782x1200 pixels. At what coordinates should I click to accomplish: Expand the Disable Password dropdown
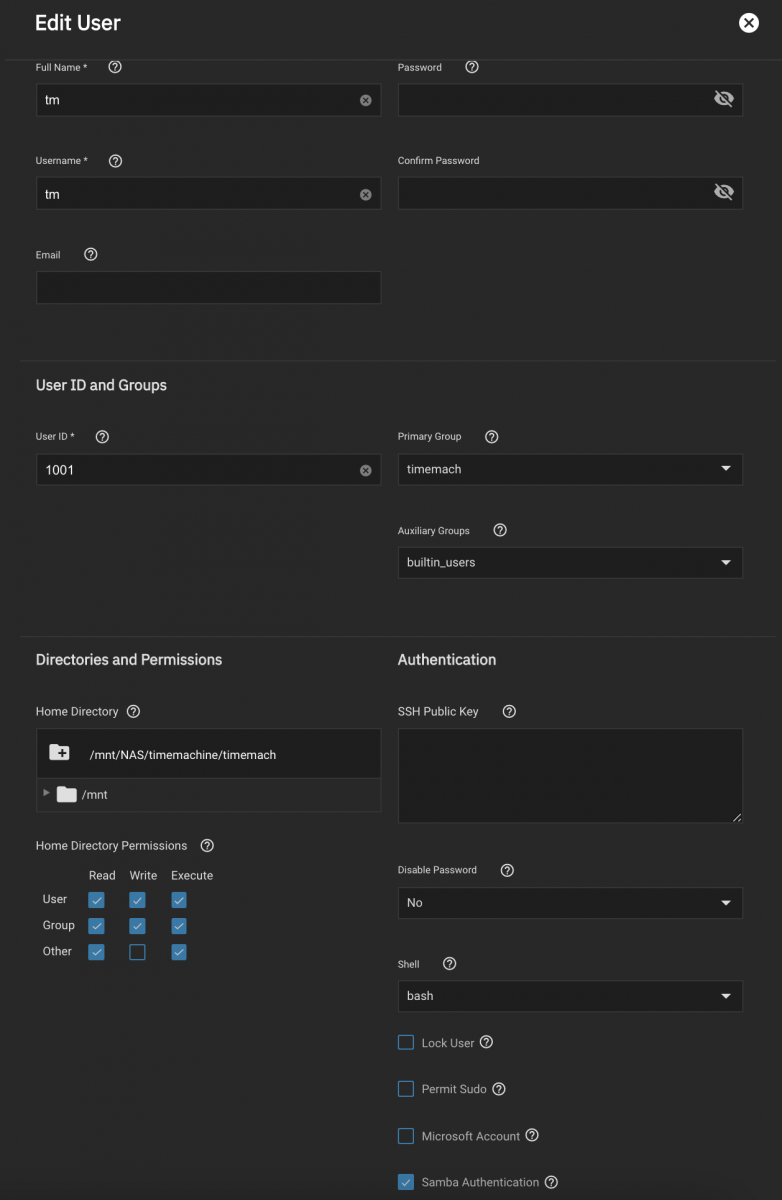click(x=570, y=902)
